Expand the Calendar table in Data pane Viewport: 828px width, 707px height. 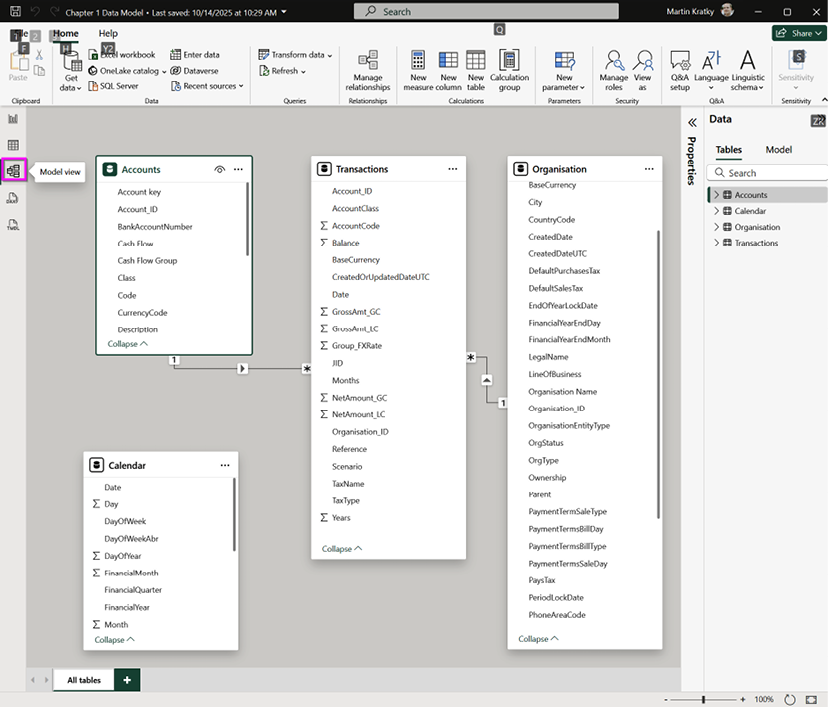click(716, 211)
